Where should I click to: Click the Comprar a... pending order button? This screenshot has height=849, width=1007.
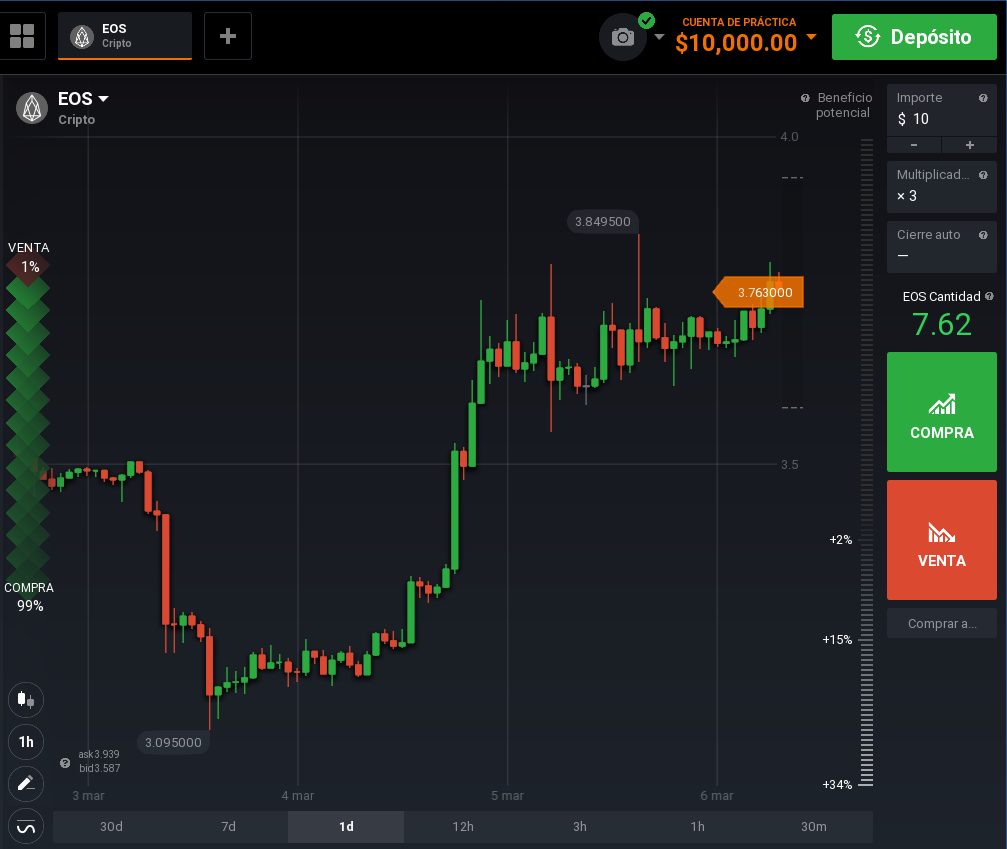pyautogui.click(x=941, y=623)
